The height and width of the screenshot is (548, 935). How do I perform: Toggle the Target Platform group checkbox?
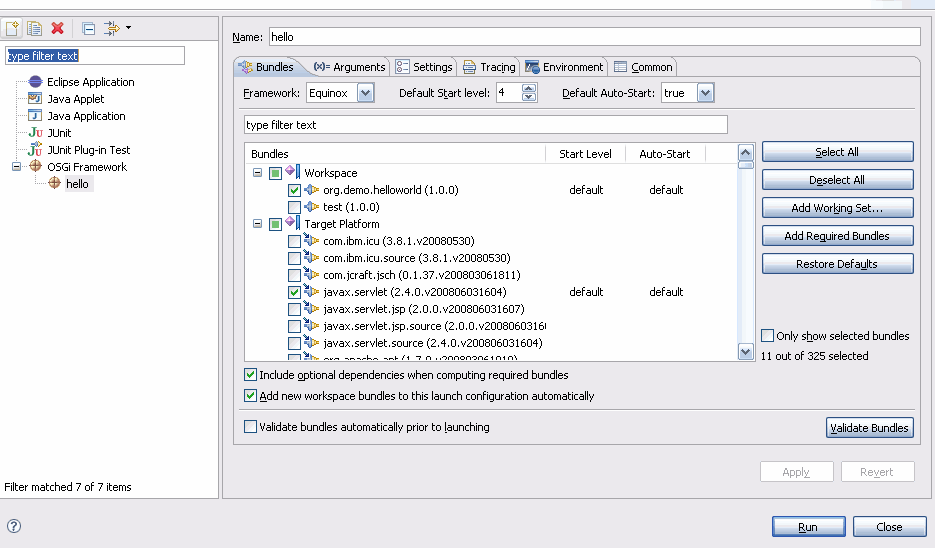(275, 224)
